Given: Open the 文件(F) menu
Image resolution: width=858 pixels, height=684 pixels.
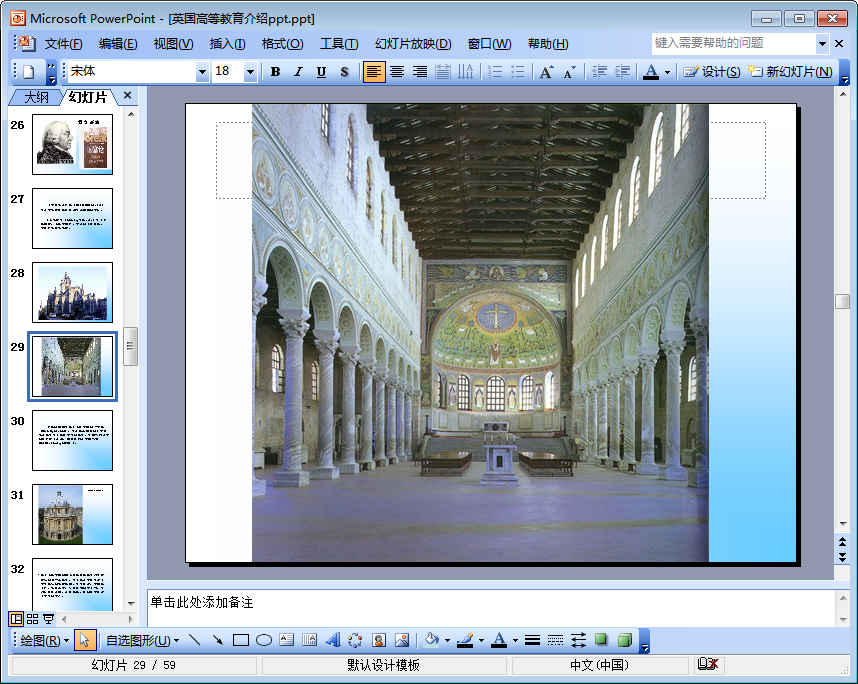Looking at the screenshot, I should pyautogui.click(x=63, y=44).
